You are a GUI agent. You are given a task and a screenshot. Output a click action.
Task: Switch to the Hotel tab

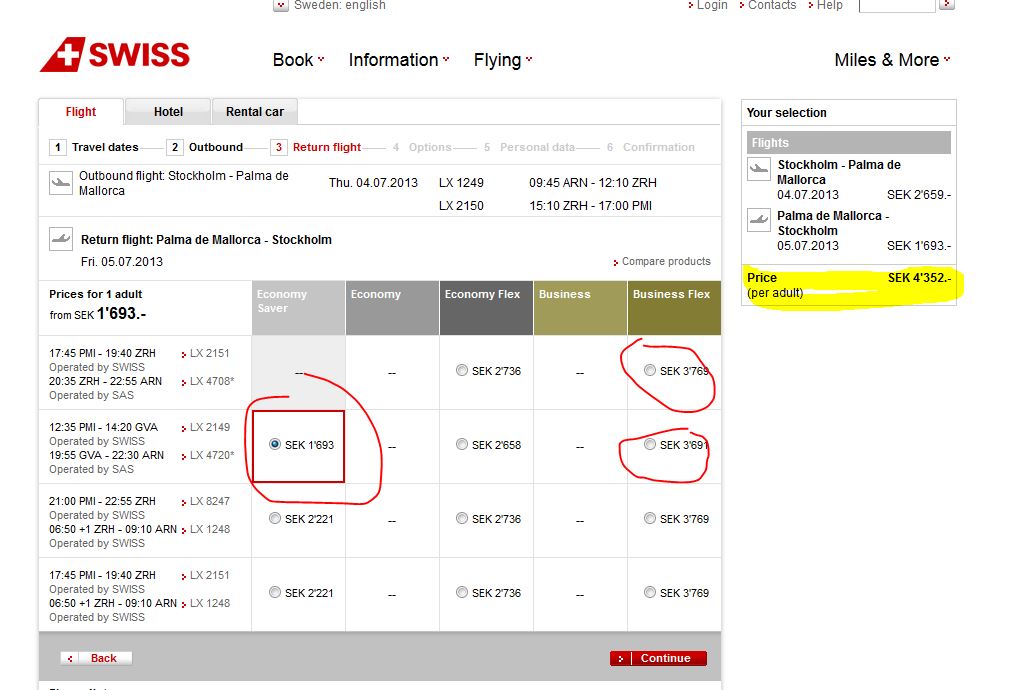168,112
